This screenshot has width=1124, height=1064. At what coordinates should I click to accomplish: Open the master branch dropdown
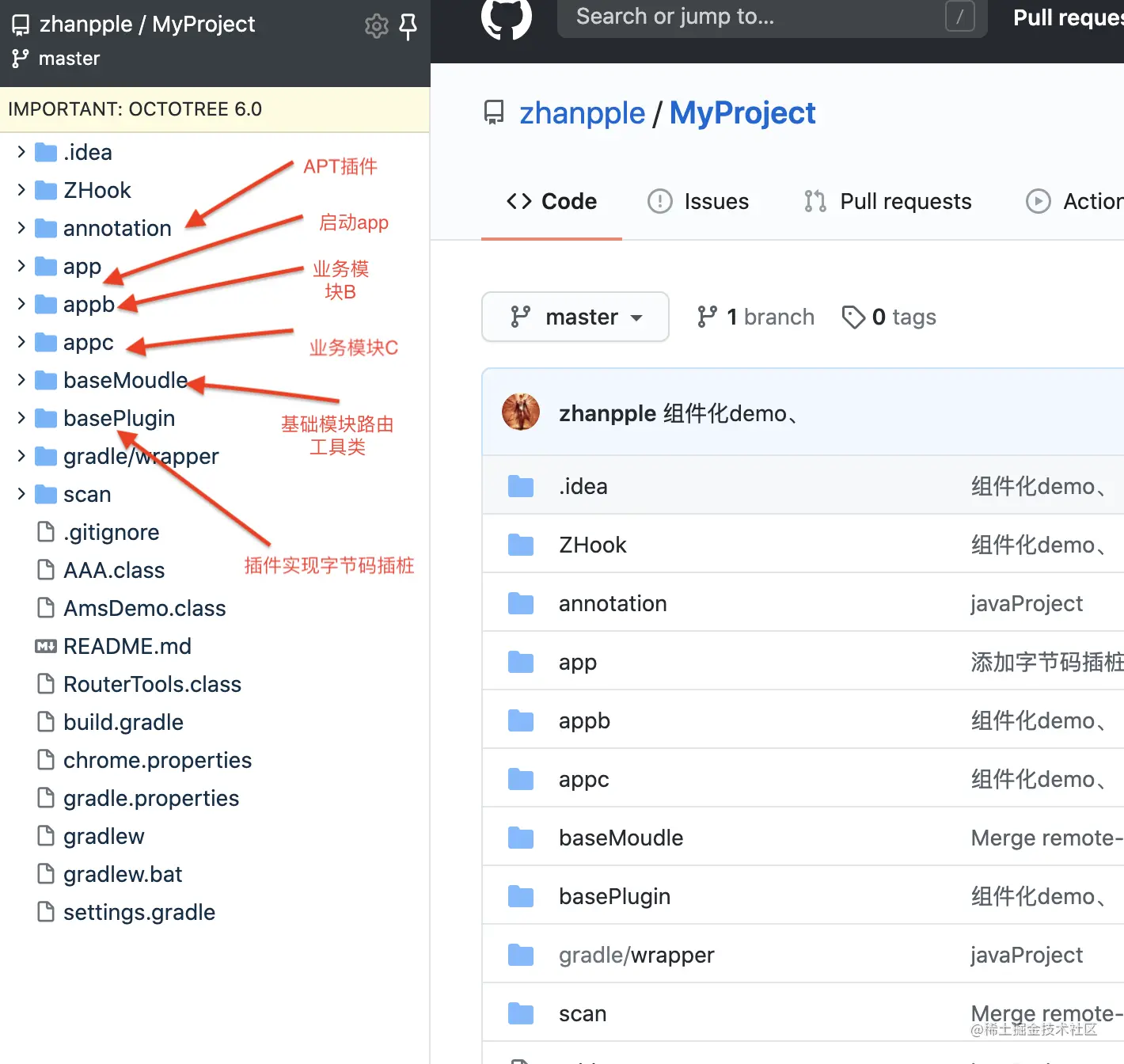(x=575, y=317)
